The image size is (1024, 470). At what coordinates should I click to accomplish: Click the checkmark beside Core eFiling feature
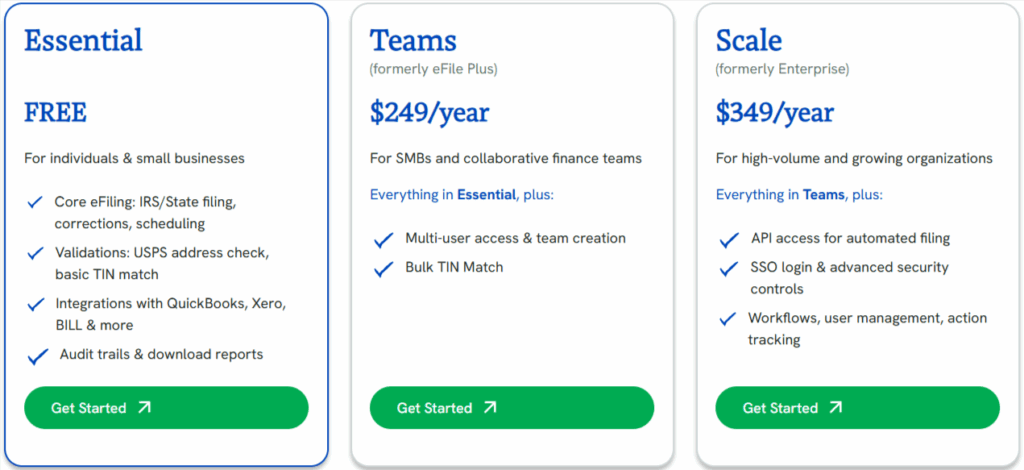tap(35, 203)
